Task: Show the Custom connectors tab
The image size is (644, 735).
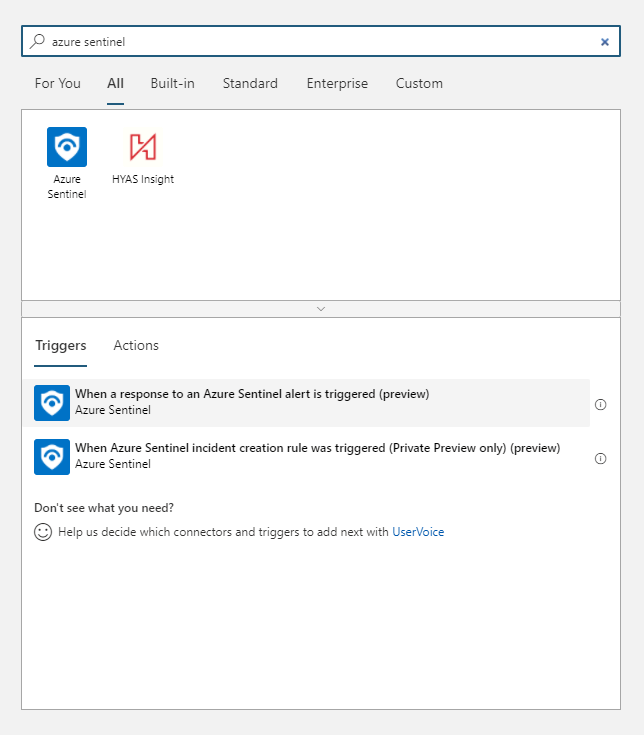Action: point(419,83)
